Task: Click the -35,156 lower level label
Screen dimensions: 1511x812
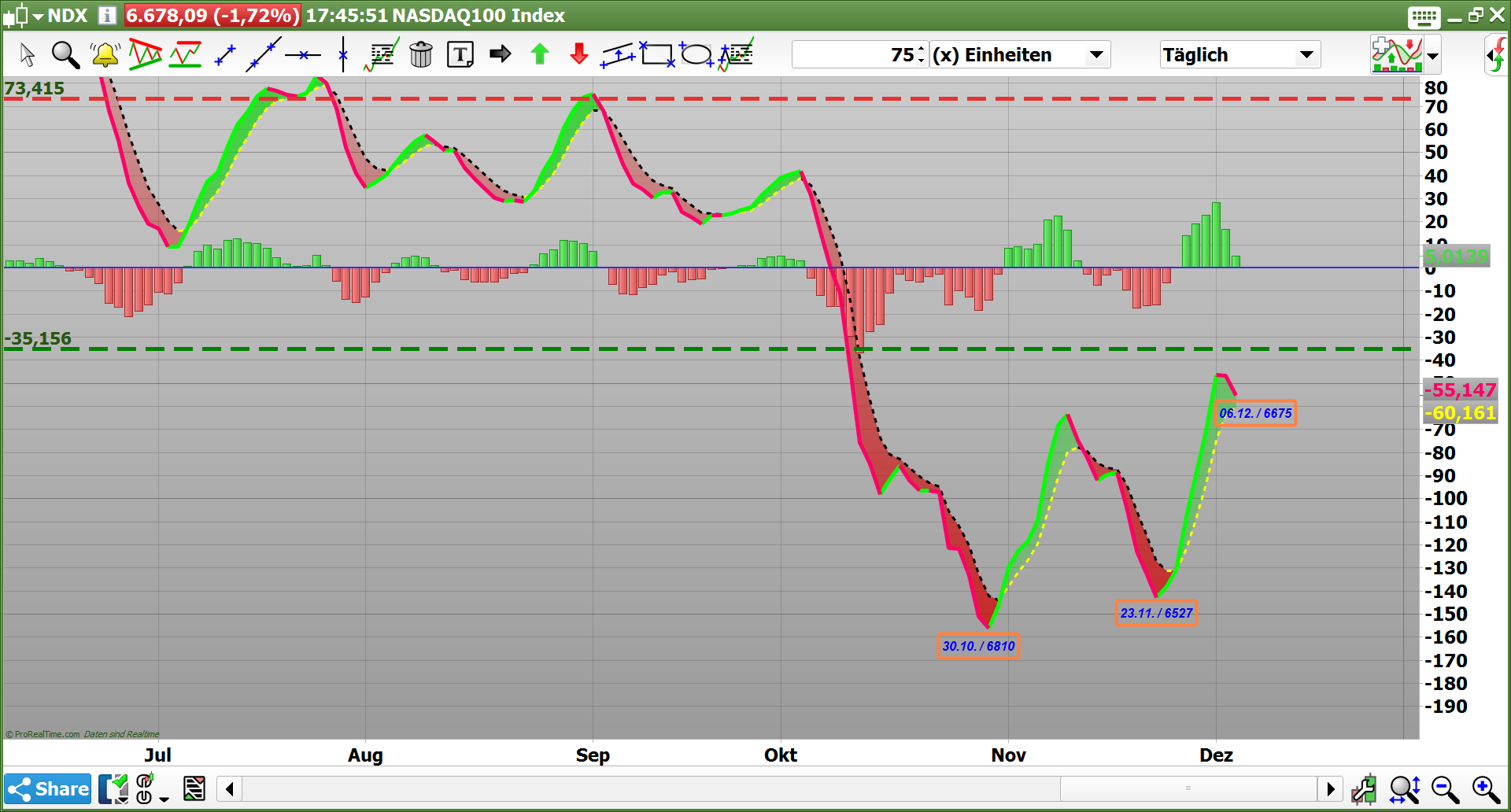Action: (x=38, y=338)
